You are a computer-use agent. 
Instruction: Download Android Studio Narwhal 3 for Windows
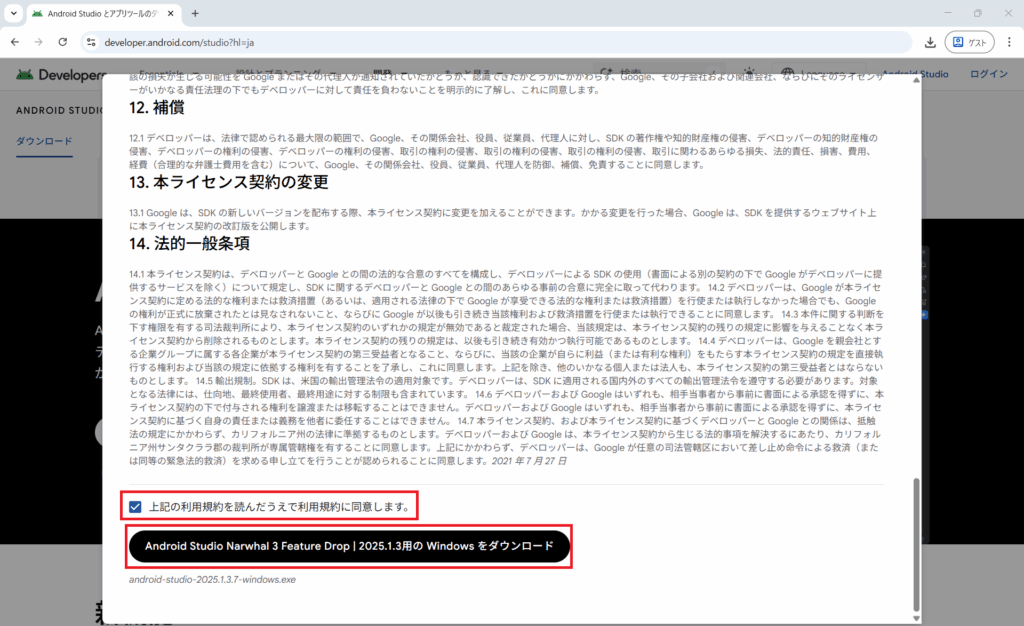coord(349,547)
